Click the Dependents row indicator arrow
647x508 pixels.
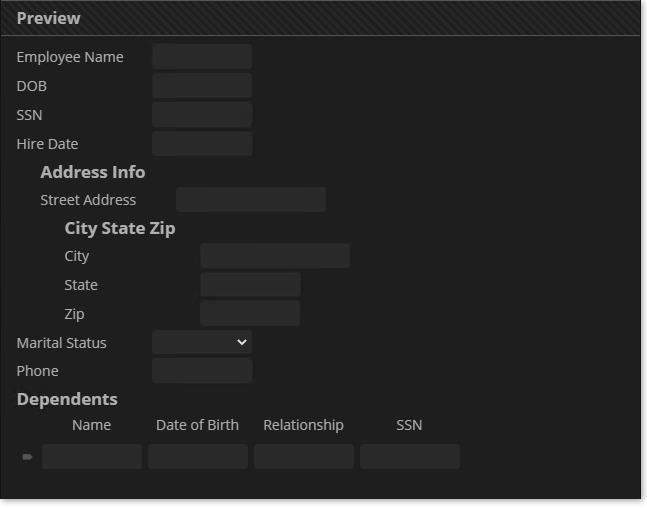tap(27, 457)
